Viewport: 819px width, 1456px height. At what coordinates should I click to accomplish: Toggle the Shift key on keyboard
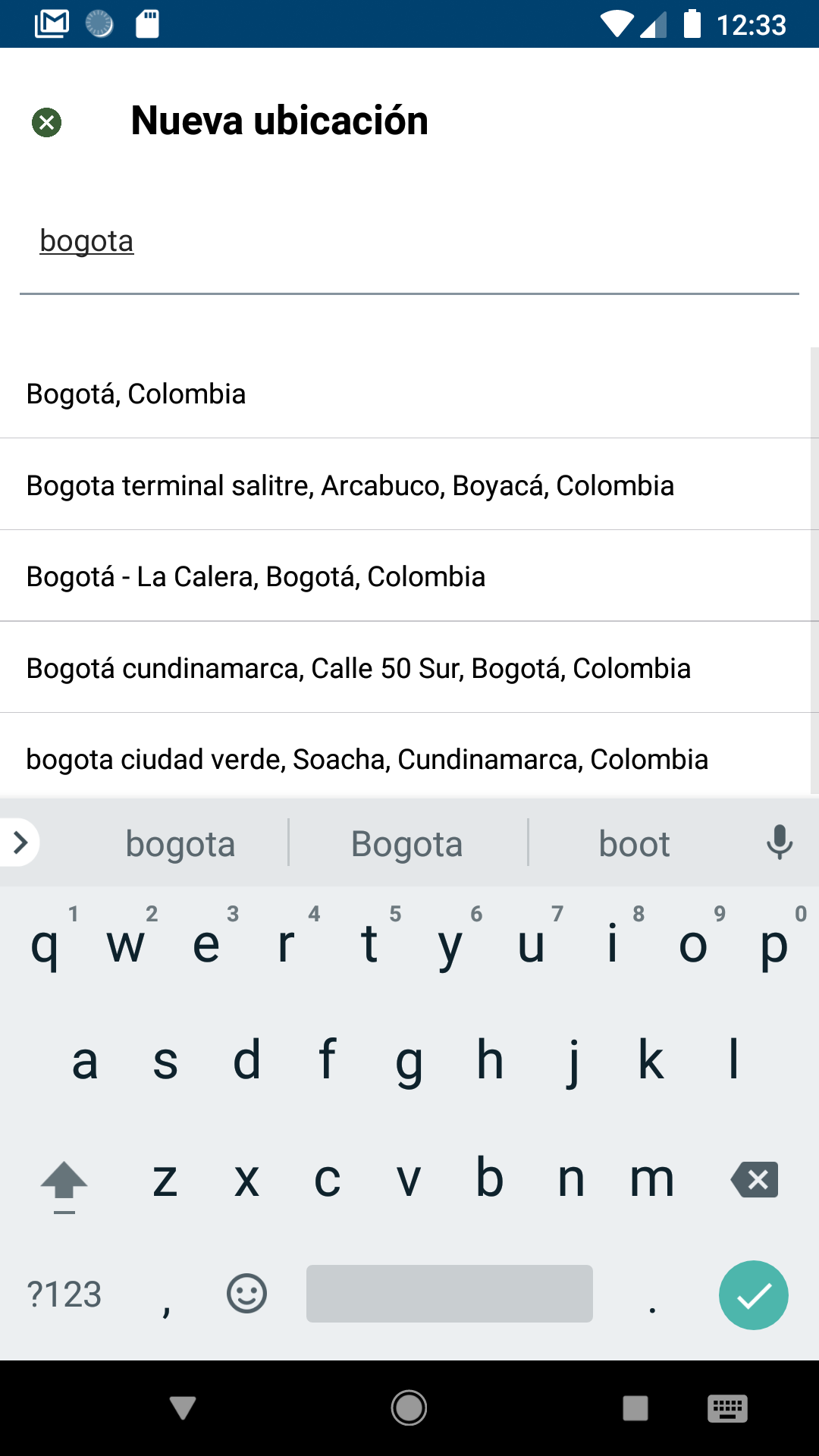tap(64, 1181)
